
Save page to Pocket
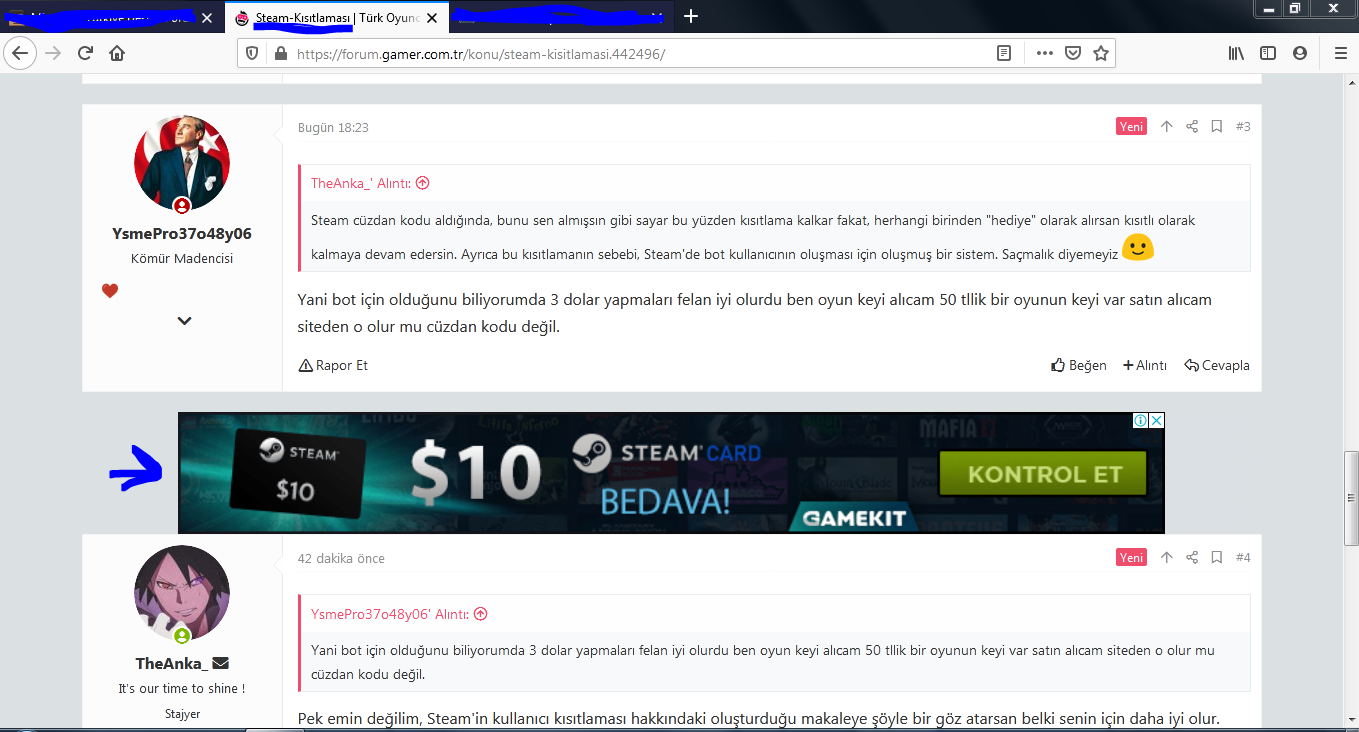pyautogui.click(x=1073, y=53)
